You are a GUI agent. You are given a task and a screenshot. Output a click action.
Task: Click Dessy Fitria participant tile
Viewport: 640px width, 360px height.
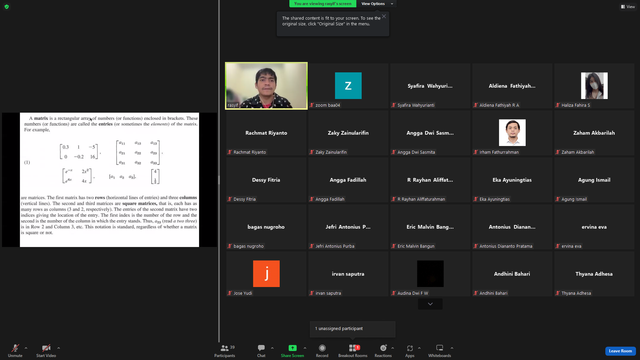click(x=266, y=180)
